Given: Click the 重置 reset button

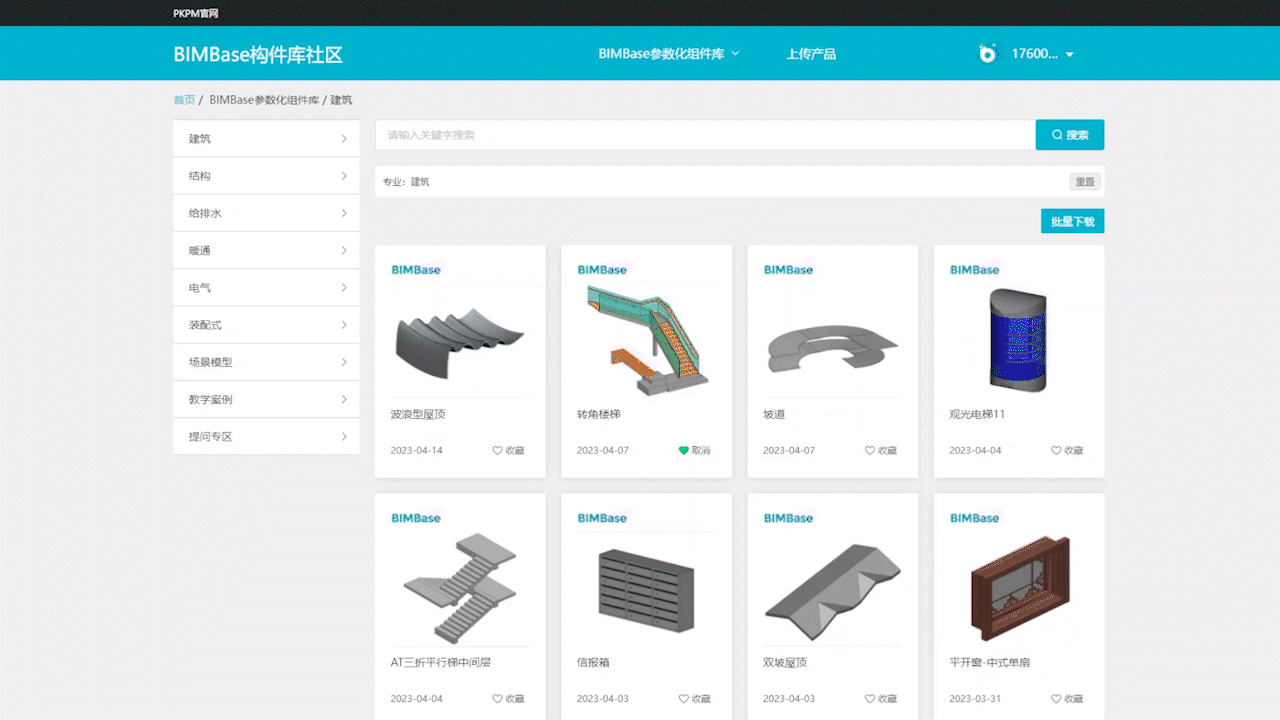Looking at the screenshot, I should 1085,182.
